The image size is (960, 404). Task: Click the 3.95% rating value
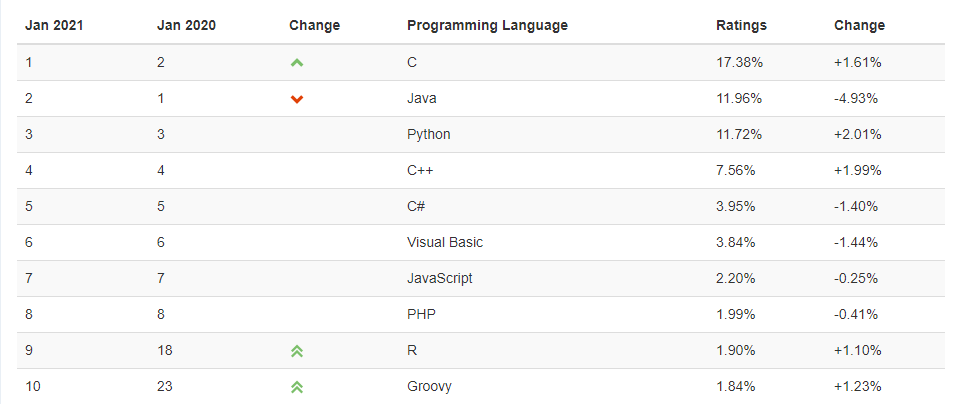point(736,206)
